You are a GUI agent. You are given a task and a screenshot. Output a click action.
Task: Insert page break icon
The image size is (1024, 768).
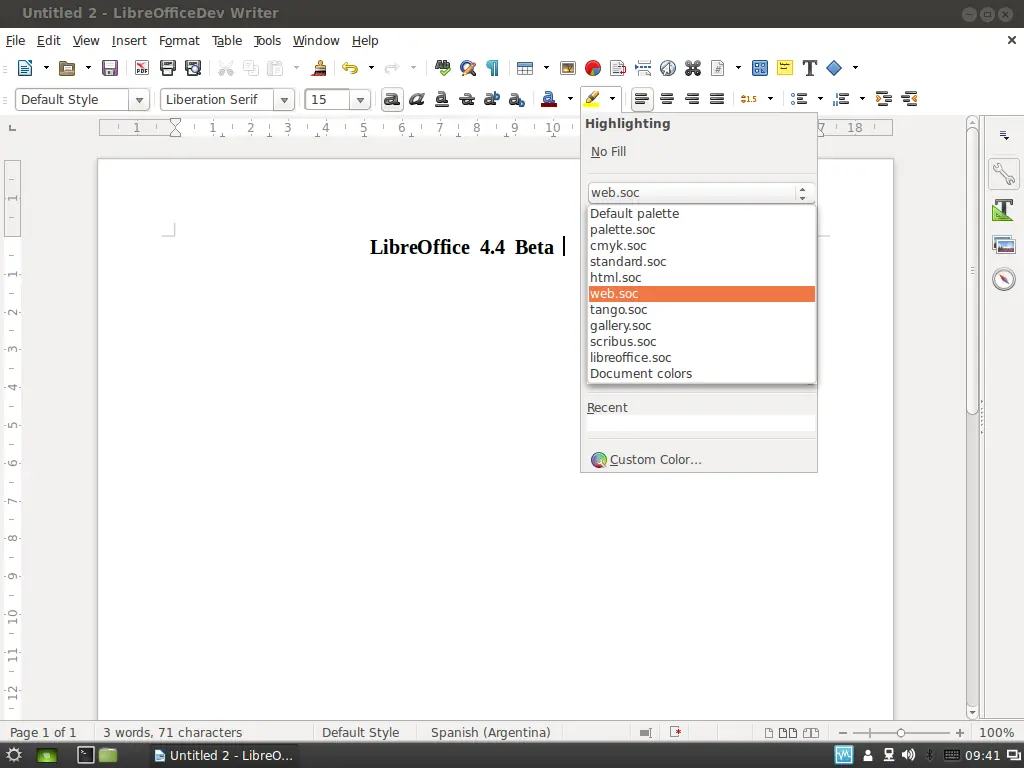pos(643,68)
